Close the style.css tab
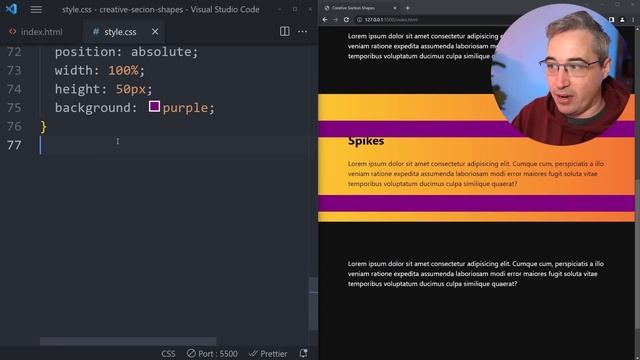 (x=155, y=31)
